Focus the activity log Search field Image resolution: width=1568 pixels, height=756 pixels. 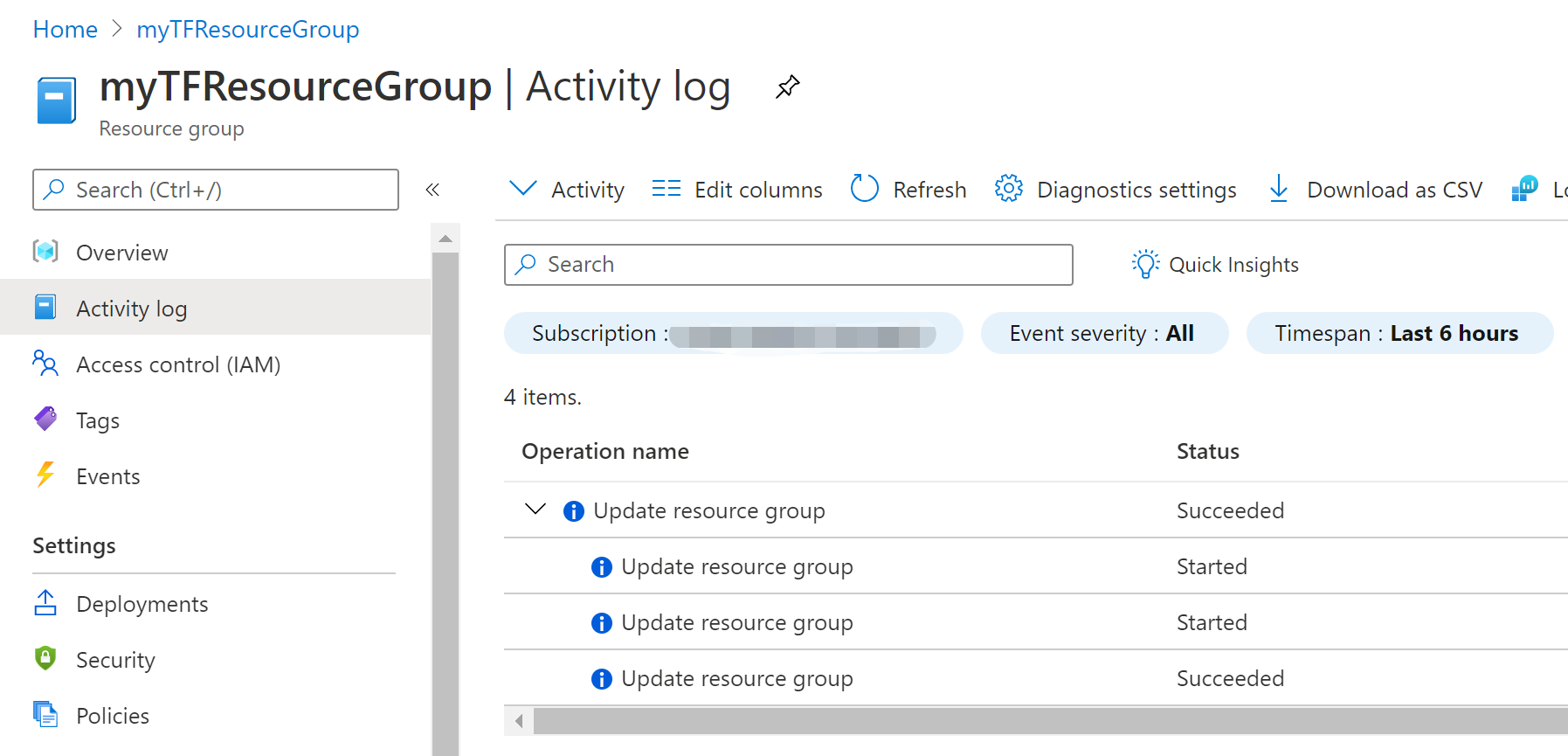[x=788, y=265]
